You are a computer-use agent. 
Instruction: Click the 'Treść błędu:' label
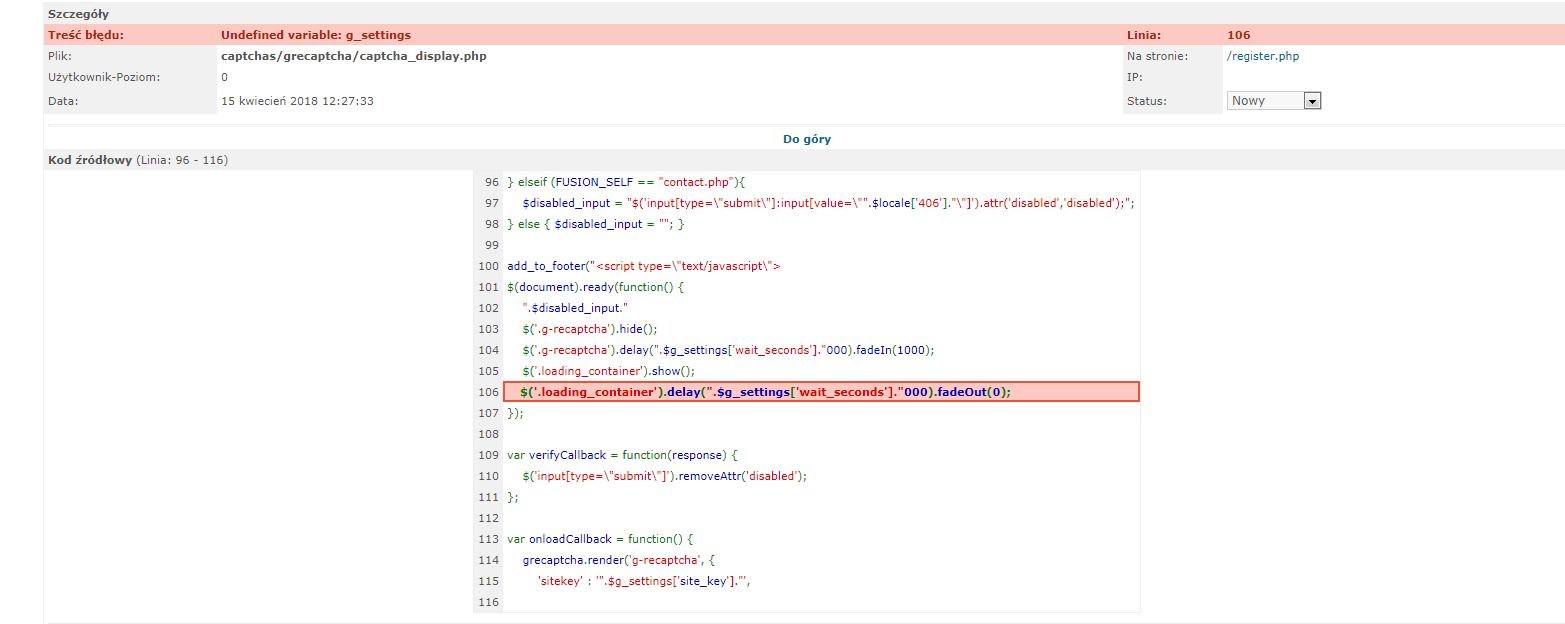pyautogui.click(x=86, y=35)
